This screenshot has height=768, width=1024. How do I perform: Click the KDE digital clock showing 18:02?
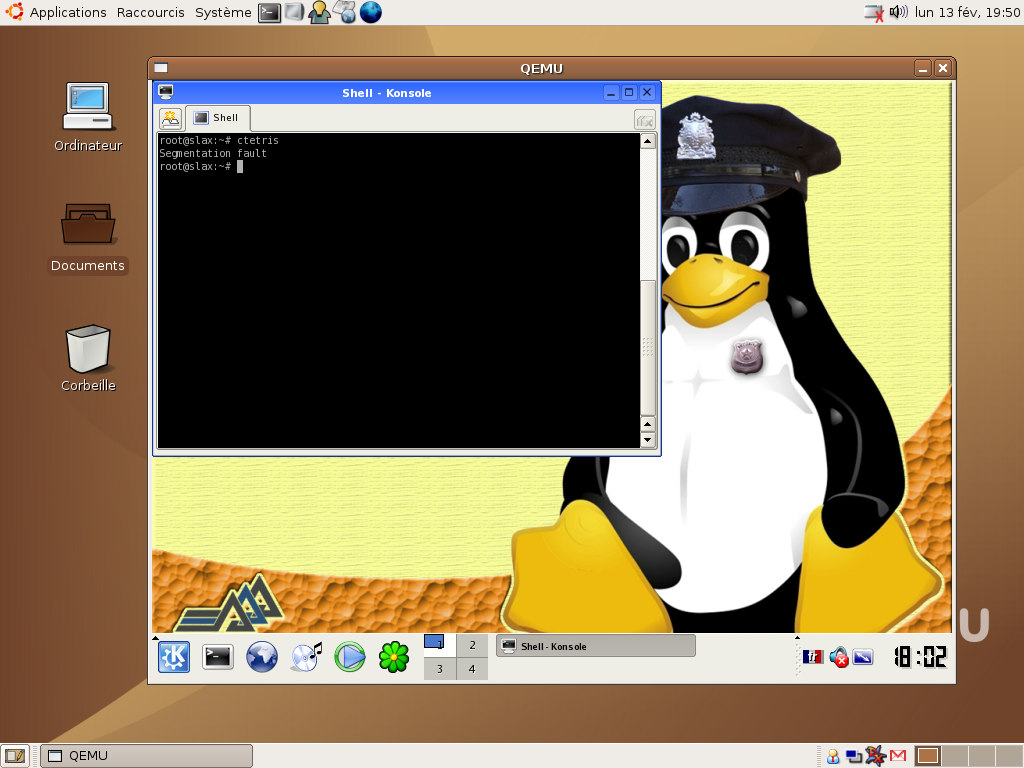point(920,657)
